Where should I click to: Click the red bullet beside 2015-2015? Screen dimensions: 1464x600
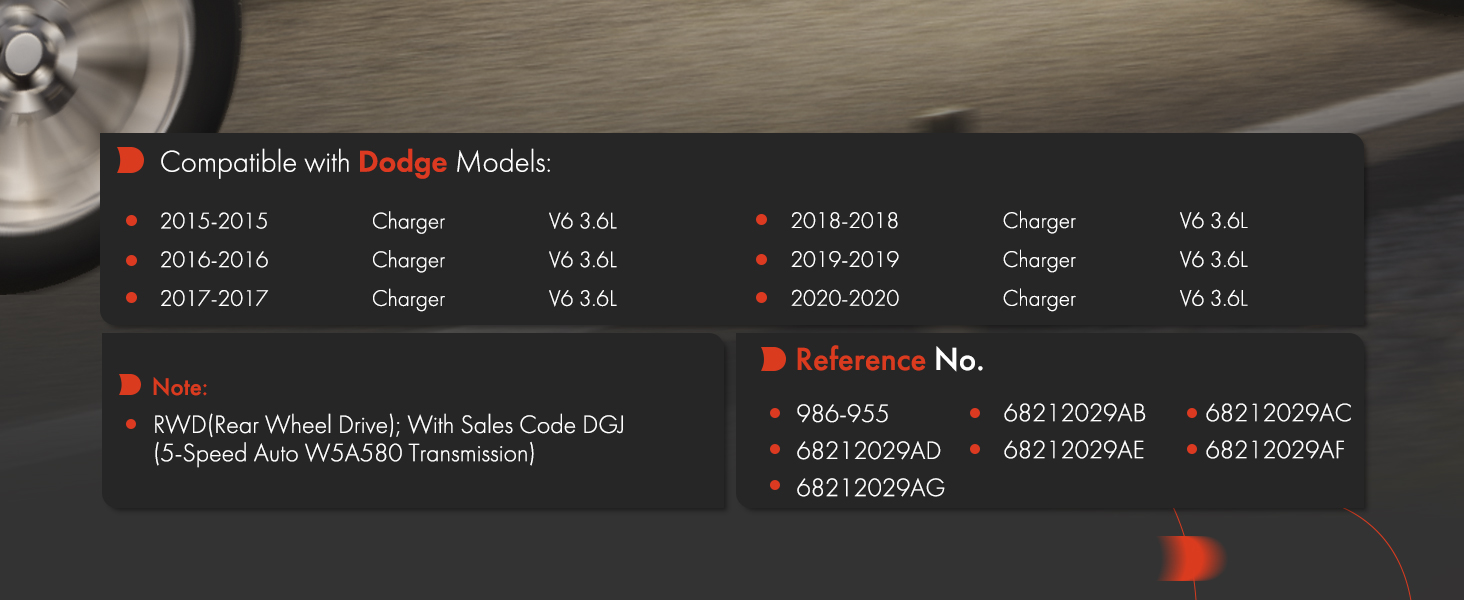coord(131,220)
